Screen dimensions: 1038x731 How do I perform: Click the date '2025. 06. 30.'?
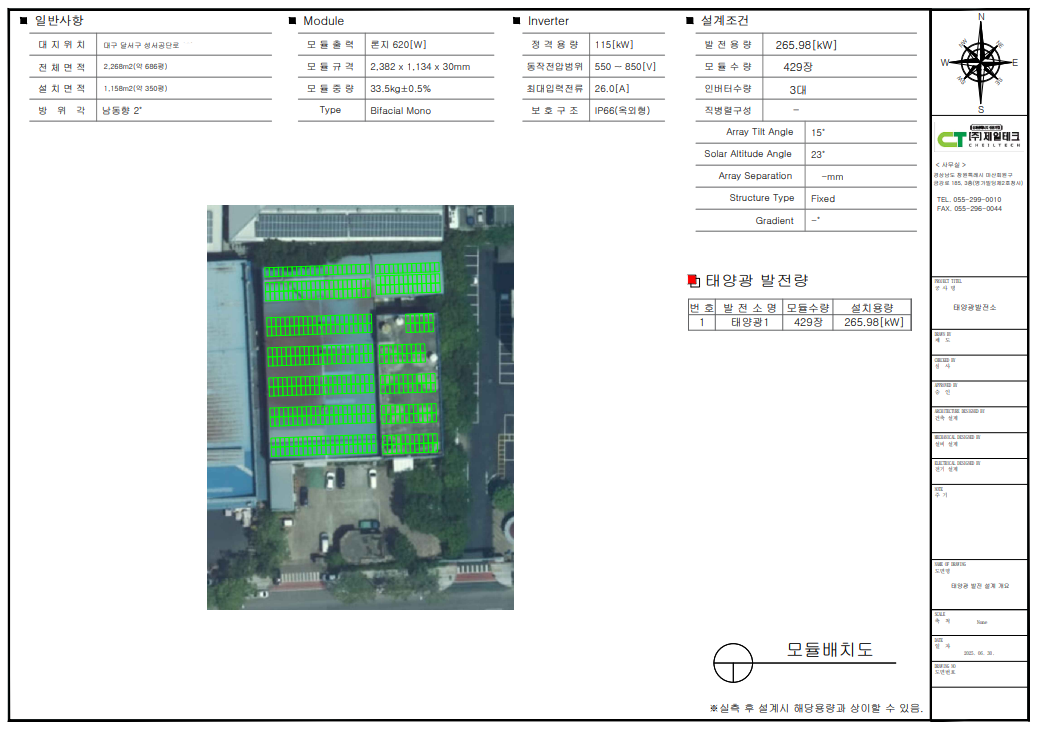pyautogui.click(x=978, y=653)
